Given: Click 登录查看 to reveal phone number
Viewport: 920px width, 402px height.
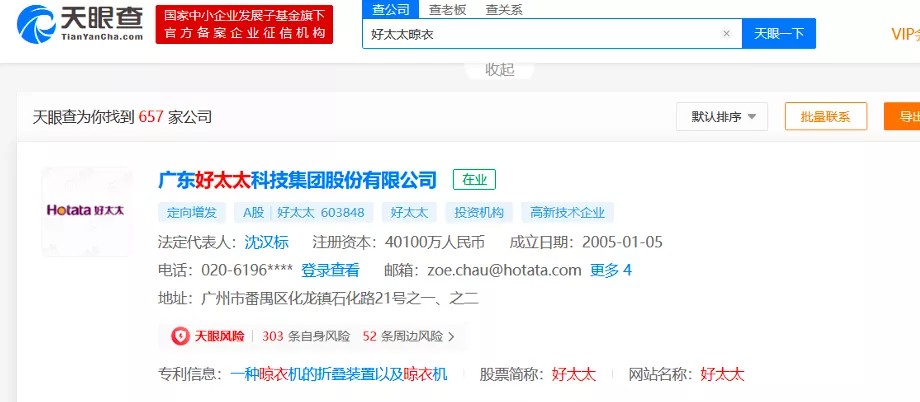Looking at the screenshot, I should [330, 271].
